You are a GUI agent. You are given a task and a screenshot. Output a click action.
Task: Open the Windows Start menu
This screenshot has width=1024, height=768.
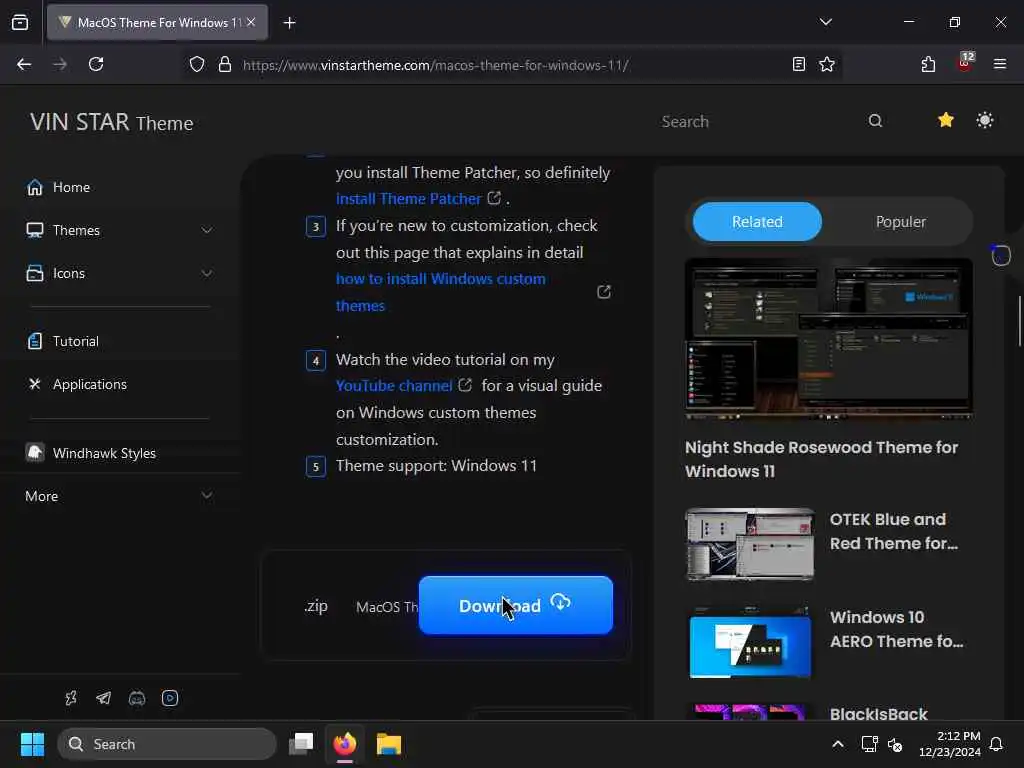click(x=32, y=744)
